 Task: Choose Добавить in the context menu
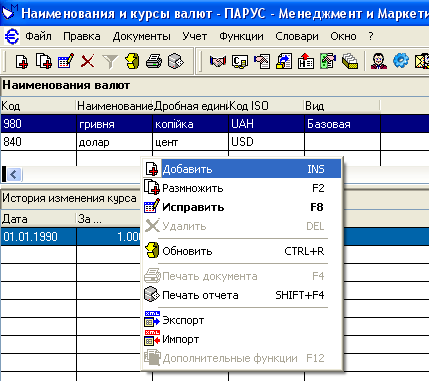pos(242,169)
